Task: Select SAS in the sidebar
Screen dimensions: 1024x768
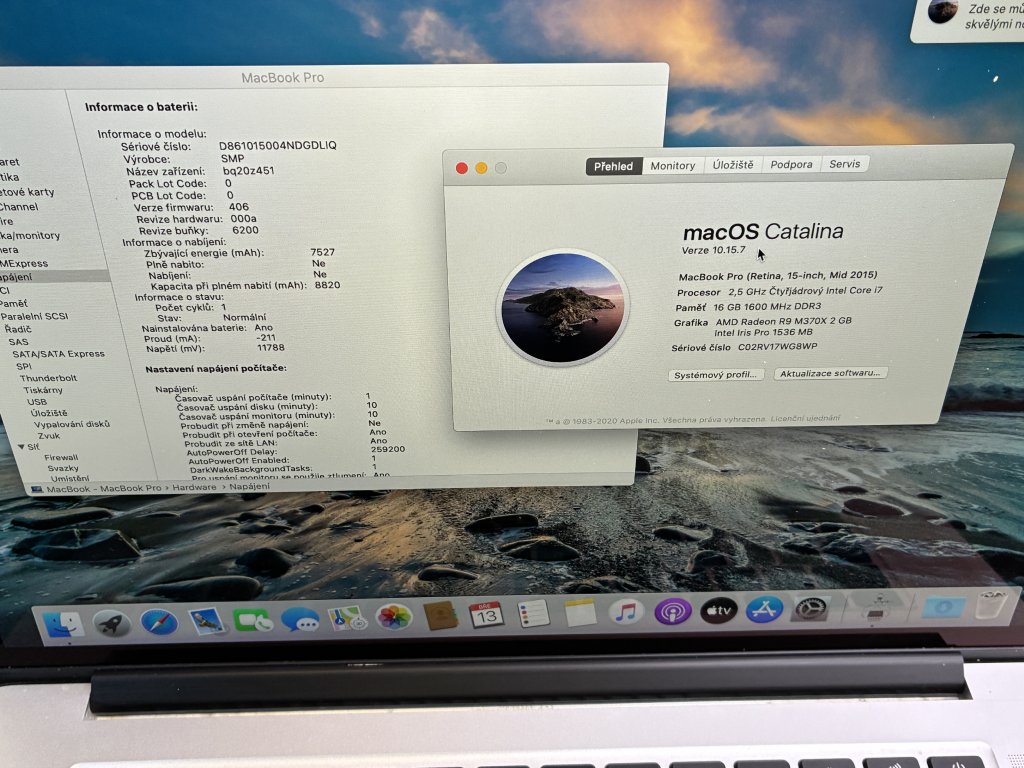Action: pyautogui.click(x=18, y=342)
